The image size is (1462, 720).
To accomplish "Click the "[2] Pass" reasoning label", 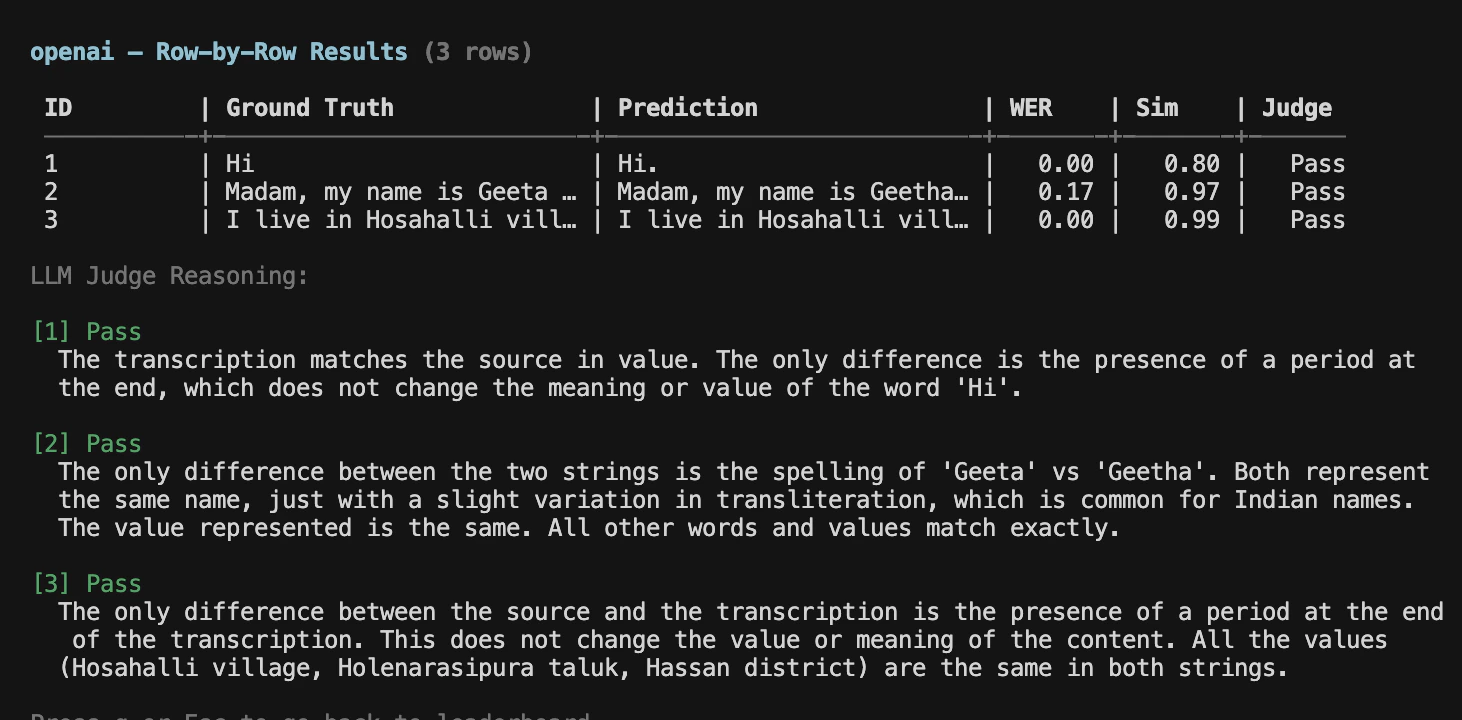I will tap(87, 444).
